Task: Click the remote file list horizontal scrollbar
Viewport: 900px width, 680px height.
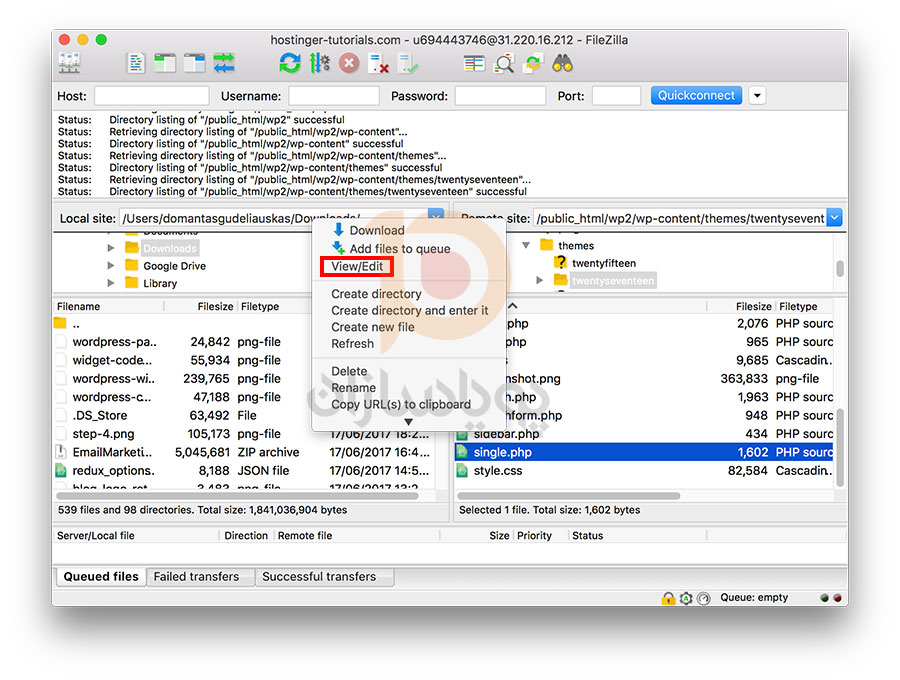Action: [x=570, y=495]
